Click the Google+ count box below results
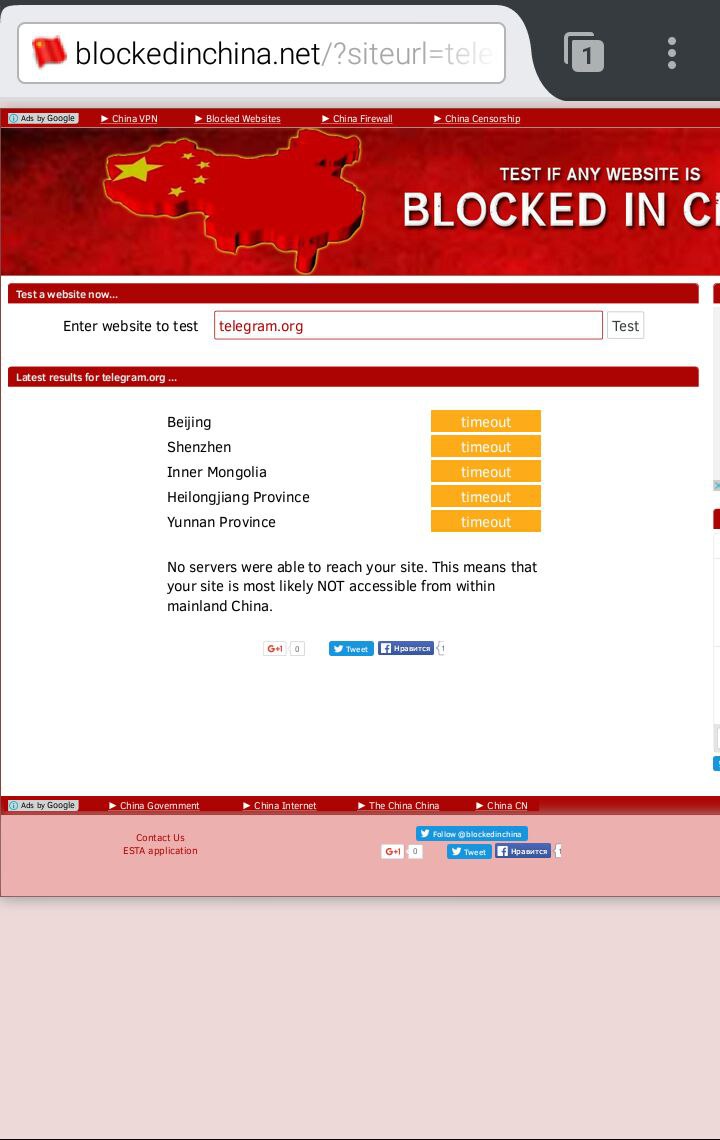 297,649
